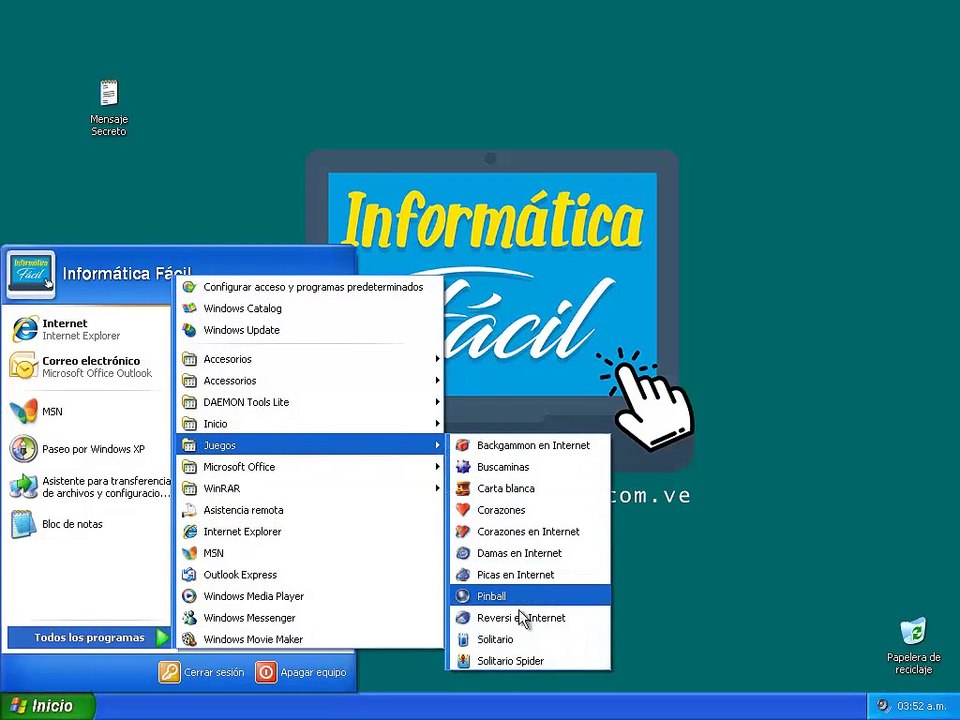Open Configurar acceso y programas predeterminados
This screenshot has width=960, height=720.
pos(310,287)
